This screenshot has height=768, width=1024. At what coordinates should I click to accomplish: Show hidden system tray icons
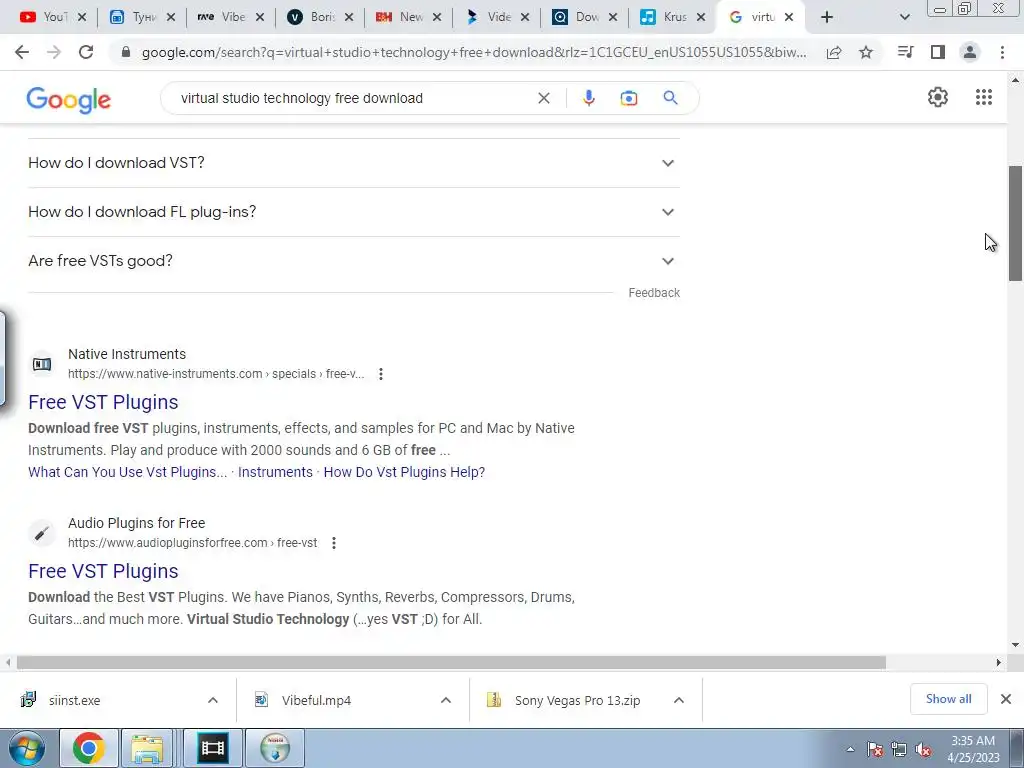(x=850, y=750)
